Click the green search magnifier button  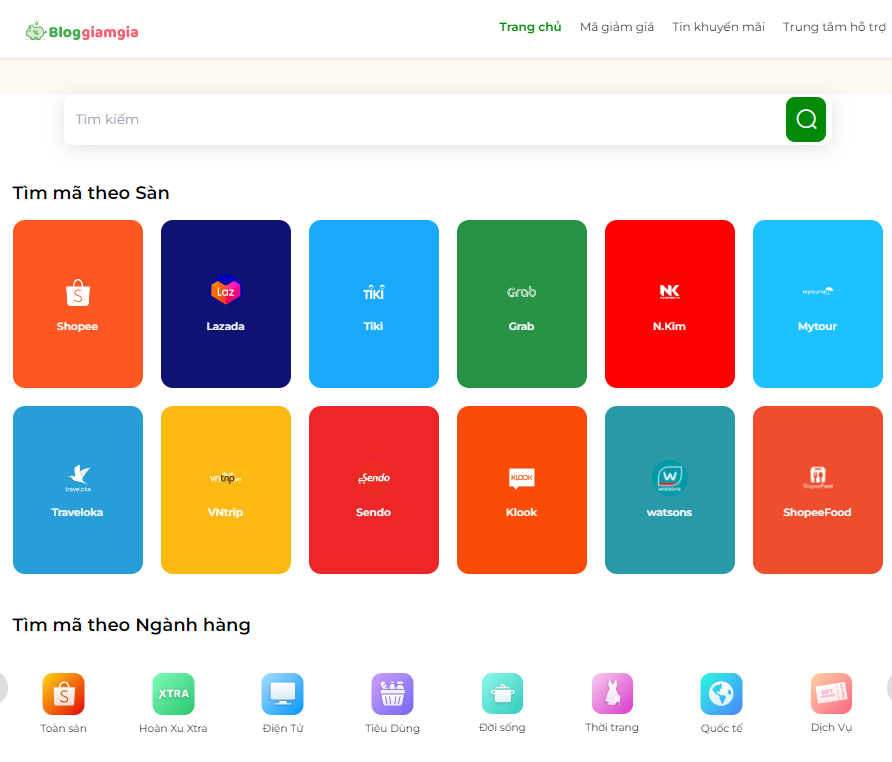[x=806, y=120]
